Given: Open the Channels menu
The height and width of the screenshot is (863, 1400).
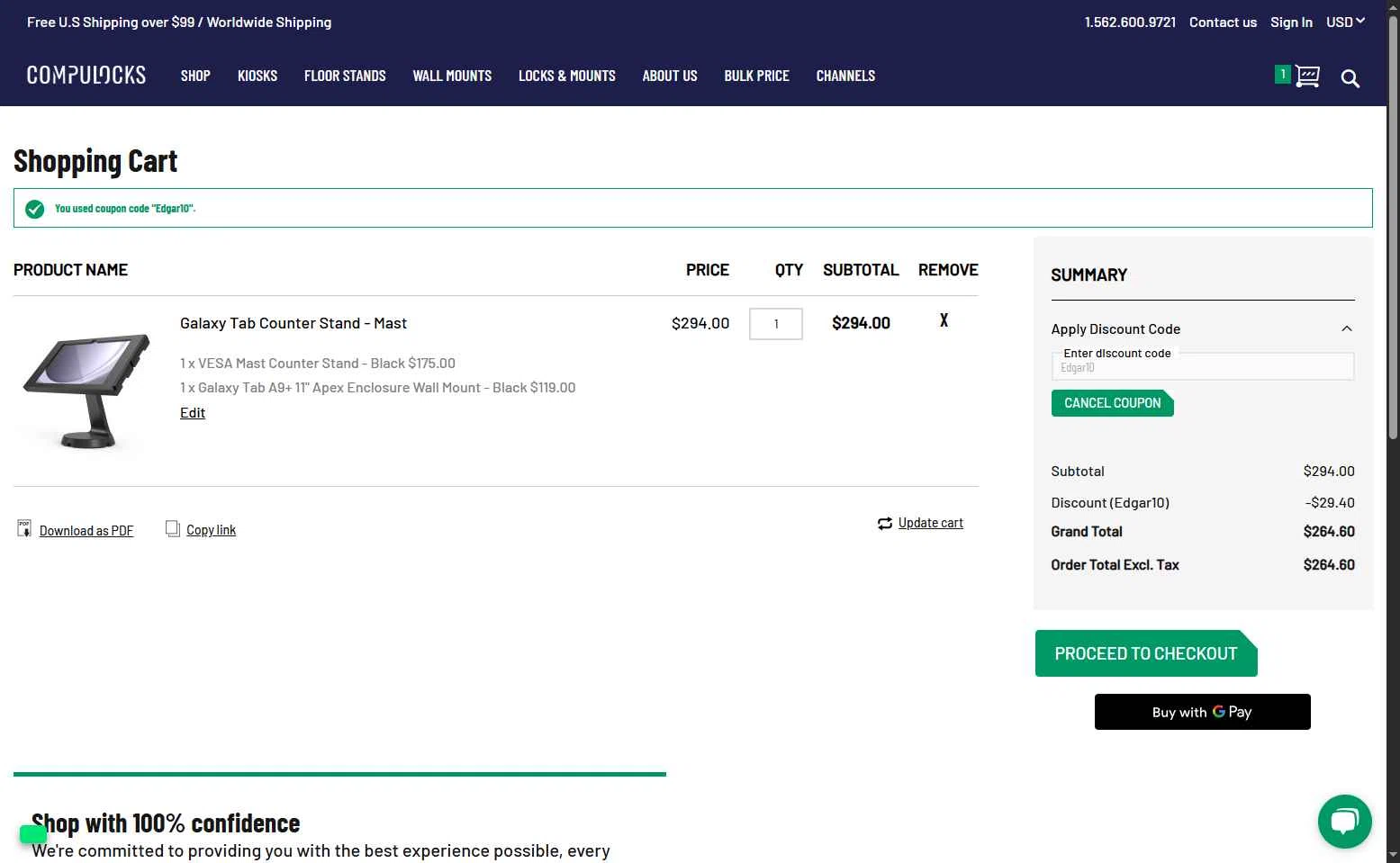Looking at the screenshot, I should (845, 76).
